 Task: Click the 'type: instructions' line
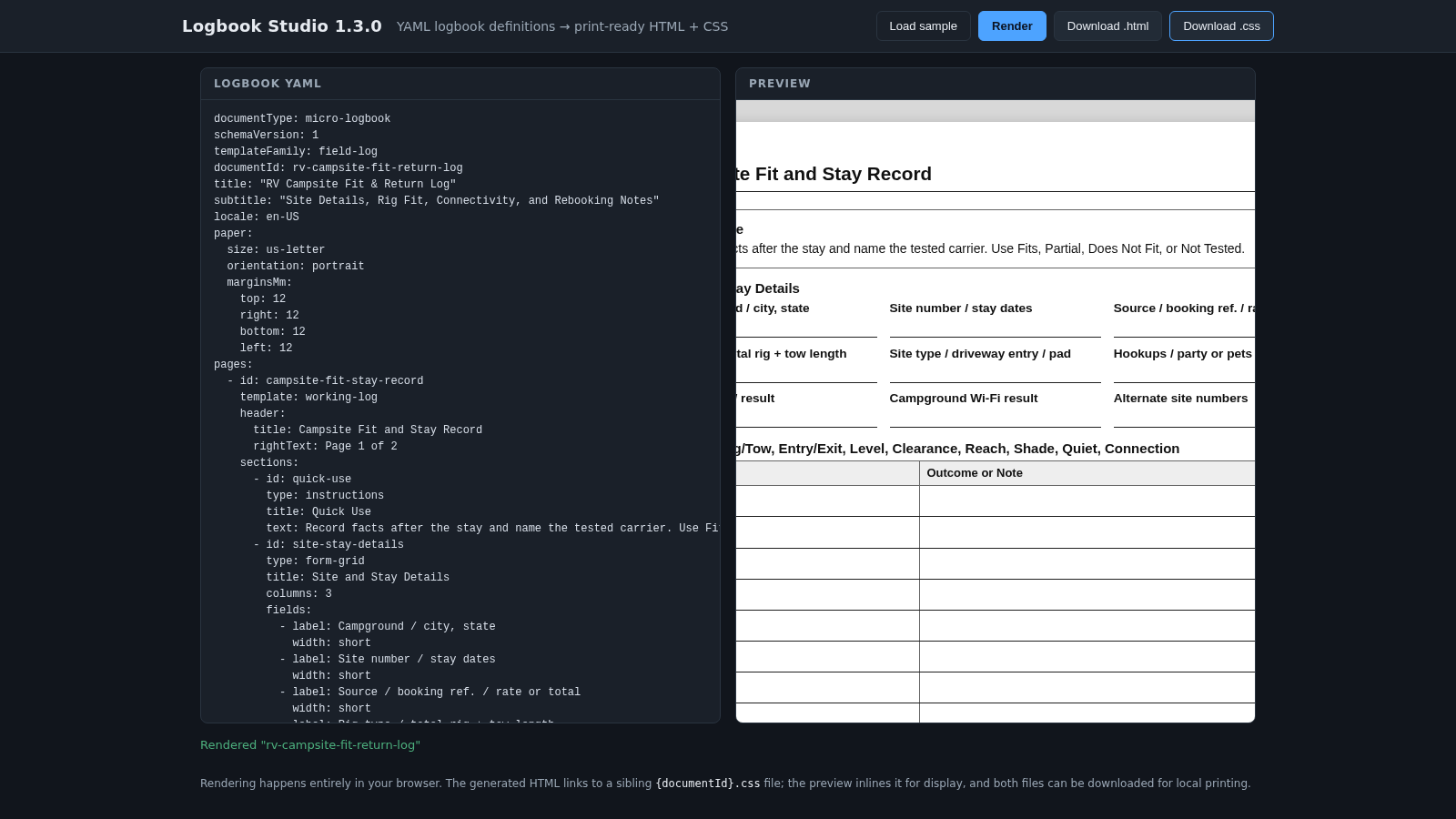tap(325, 496)
